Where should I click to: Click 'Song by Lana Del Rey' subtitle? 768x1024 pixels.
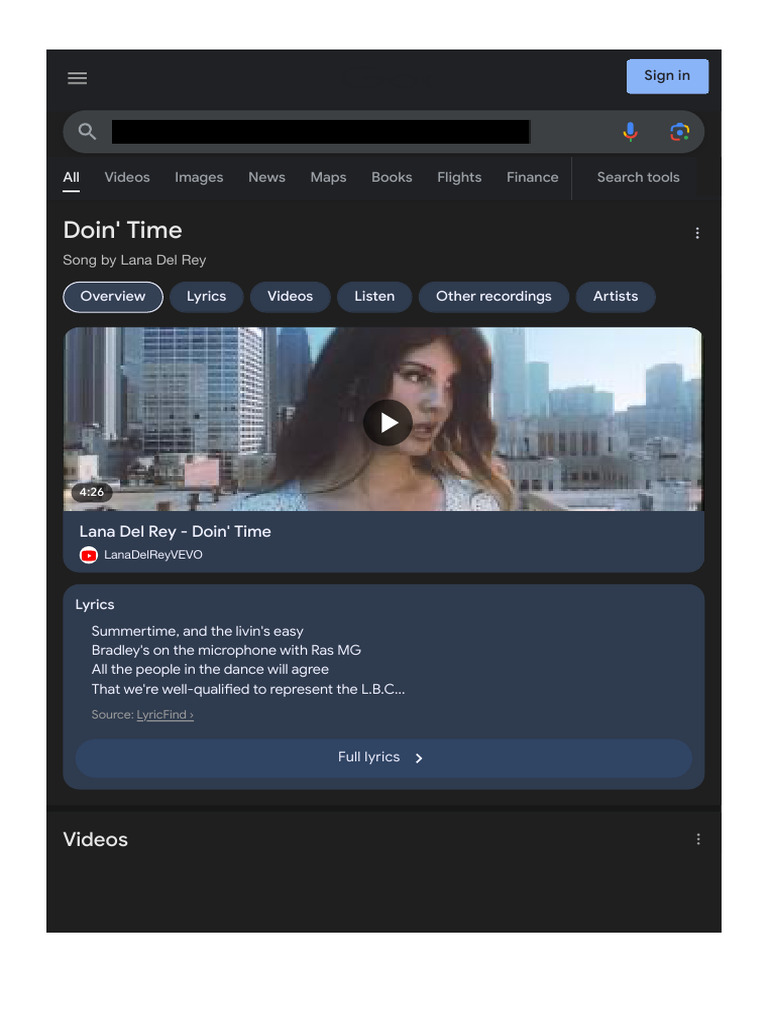click(135, 260)
